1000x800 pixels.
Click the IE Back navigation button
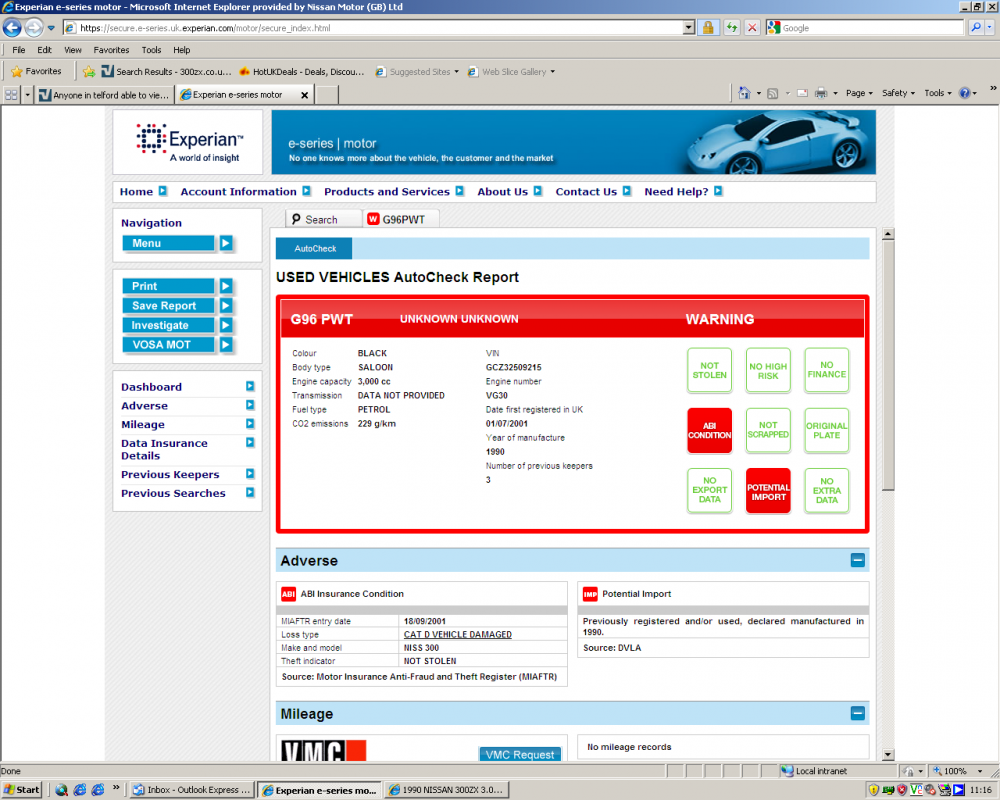point(13,28)
